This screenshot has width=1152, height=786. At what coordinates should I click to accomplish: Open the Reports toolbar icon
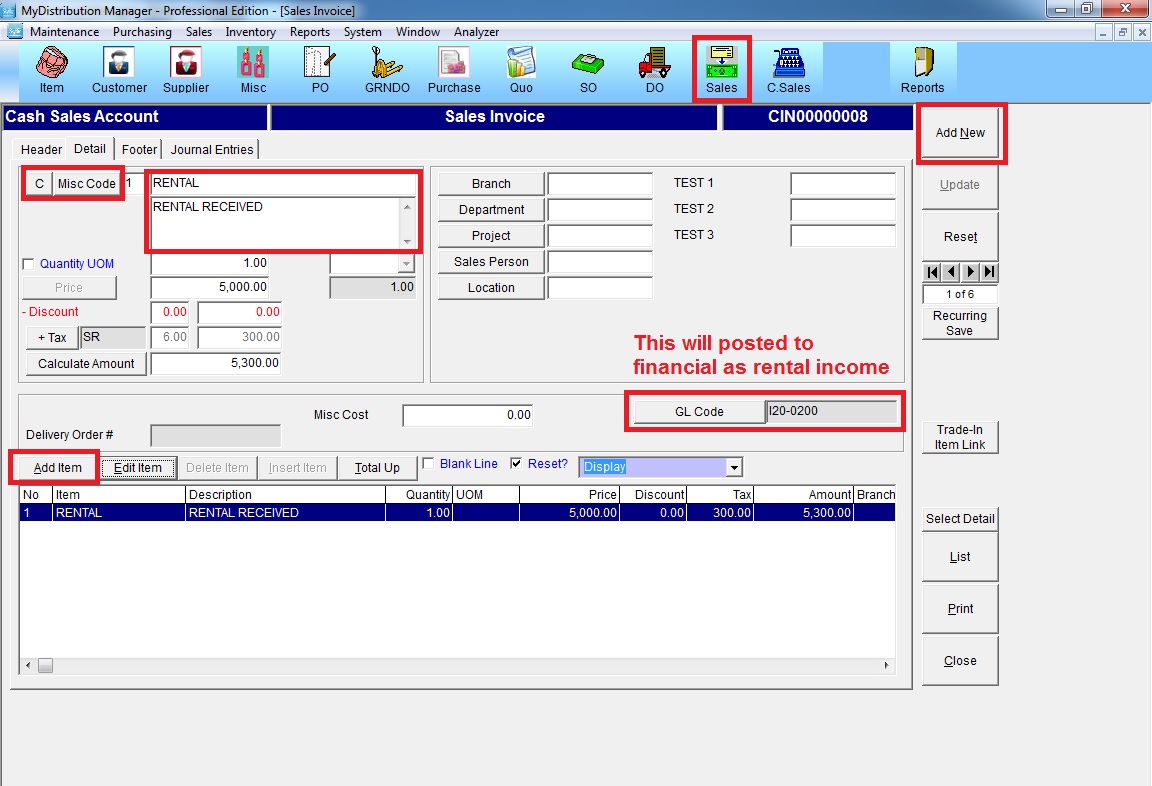pos(922,70)
